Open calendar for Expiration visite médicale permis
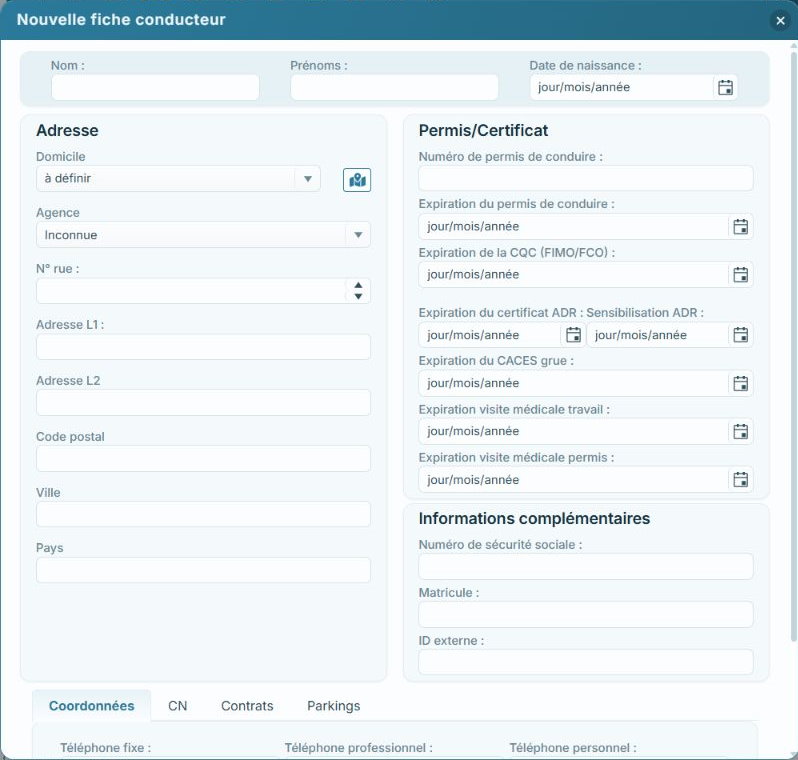This screenshot has width=798, height=760. pos(740,480)
